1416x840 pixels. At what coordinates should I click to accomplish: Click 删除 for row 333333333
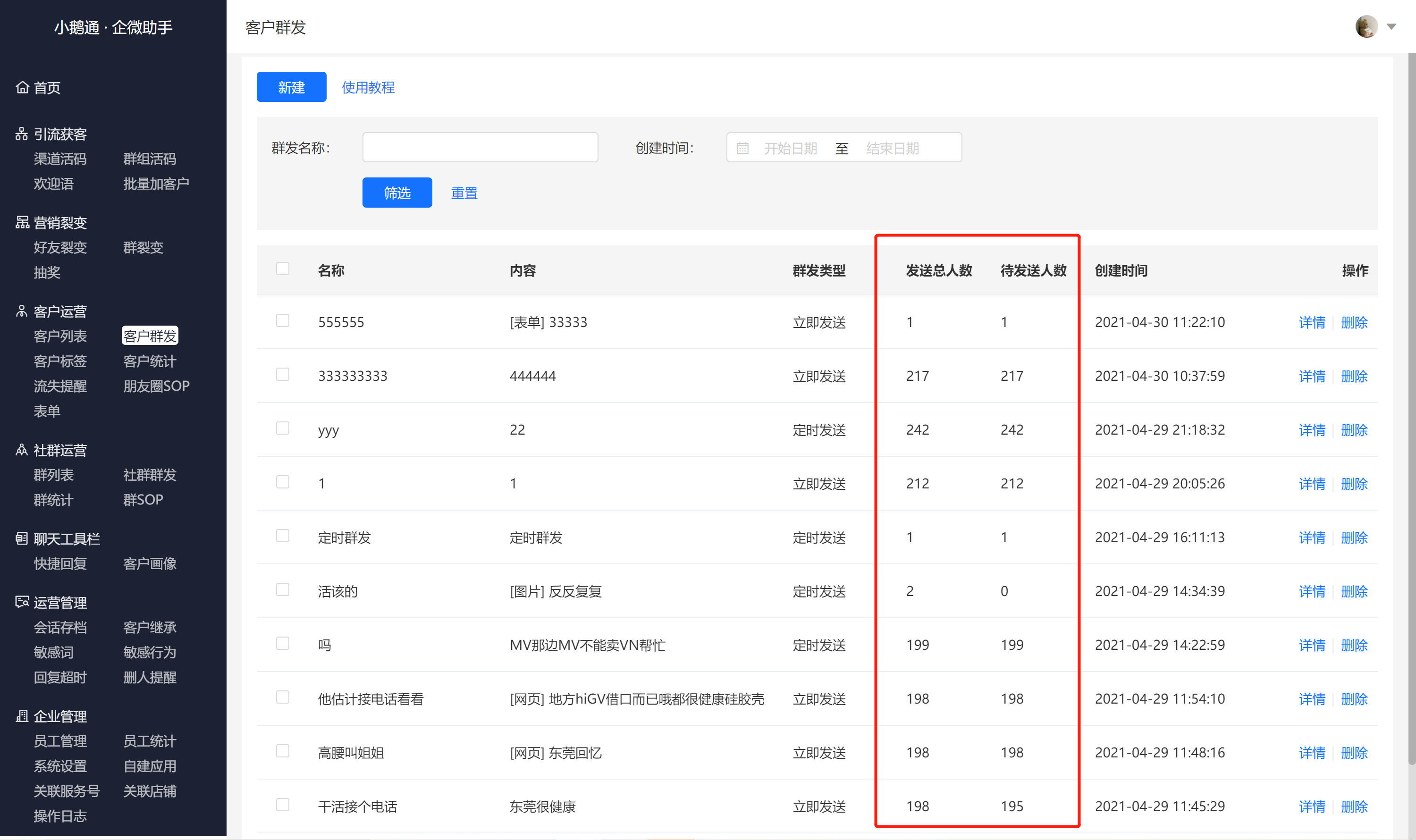1354,376
